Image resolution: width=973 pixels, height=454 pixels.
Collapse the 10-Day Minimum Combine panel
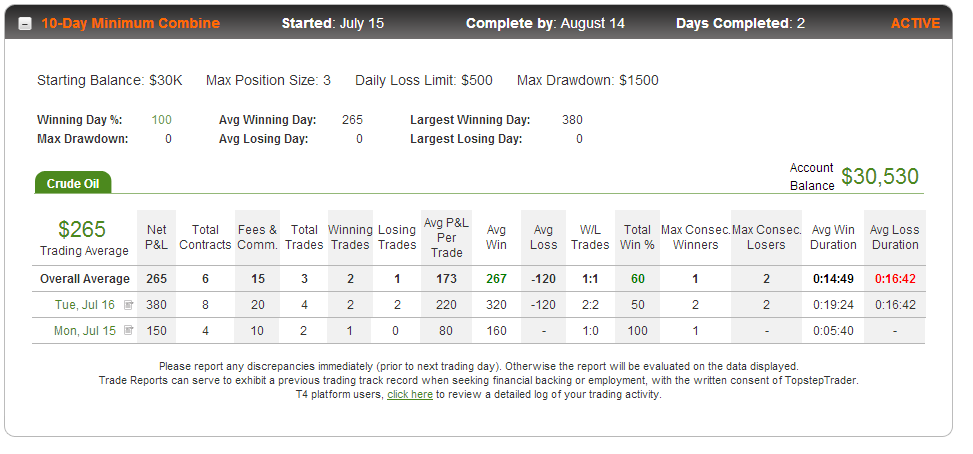pos(25,24)
